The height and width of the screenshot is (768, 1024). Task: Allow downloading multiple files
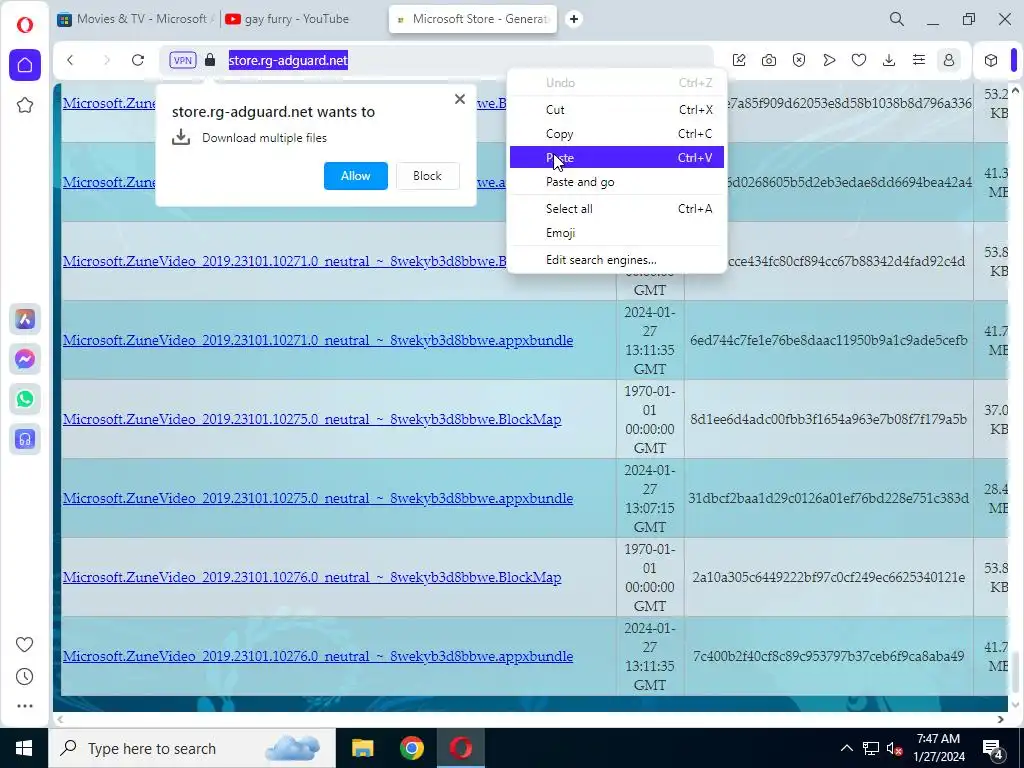[355, 176]
